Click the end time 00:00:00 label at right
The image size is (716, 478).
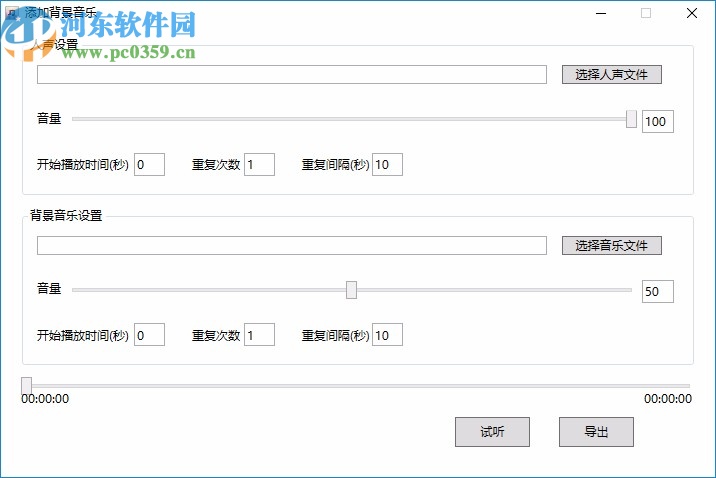668,399
